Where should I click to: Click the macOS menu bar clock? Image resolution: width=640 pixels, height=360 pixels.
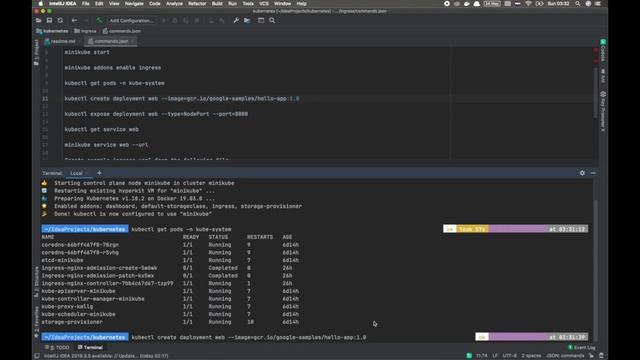click(558, 4)
